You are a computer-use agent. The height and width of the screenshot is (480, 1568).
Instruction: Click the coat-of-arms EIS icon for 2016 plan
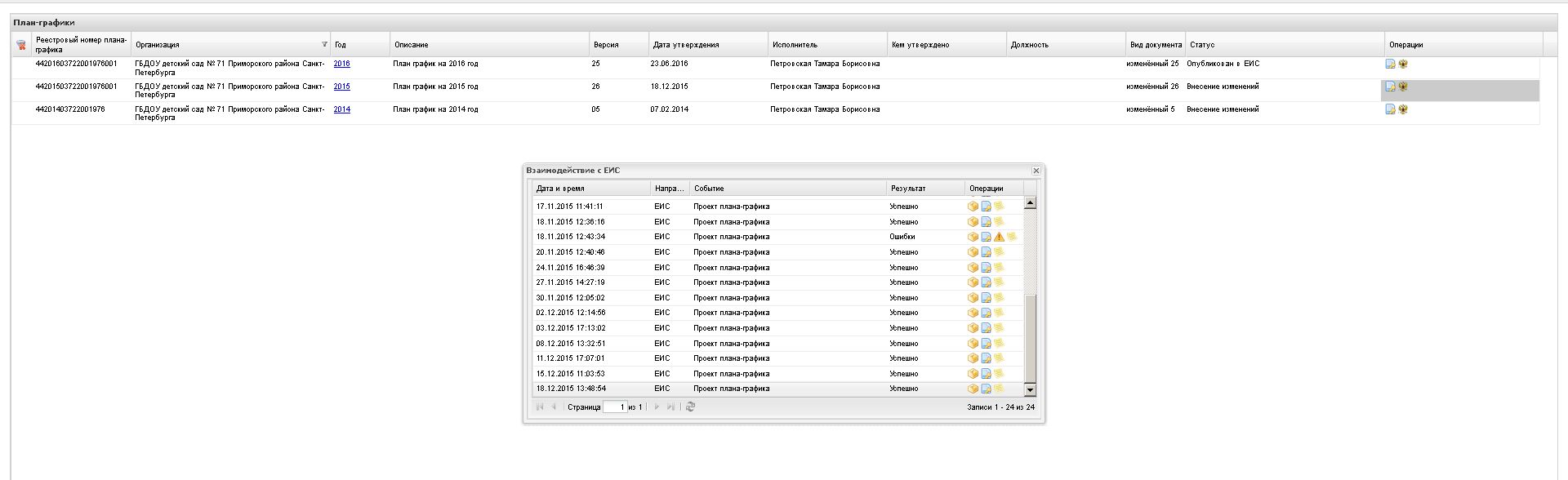(1403, 64)
